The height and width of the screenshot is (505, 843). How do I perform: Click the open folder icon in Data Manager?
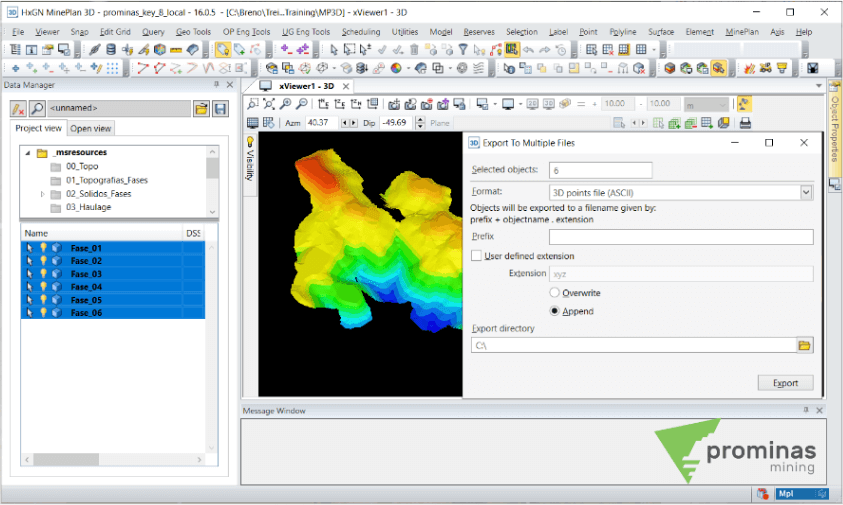click(x=202, y=109)
